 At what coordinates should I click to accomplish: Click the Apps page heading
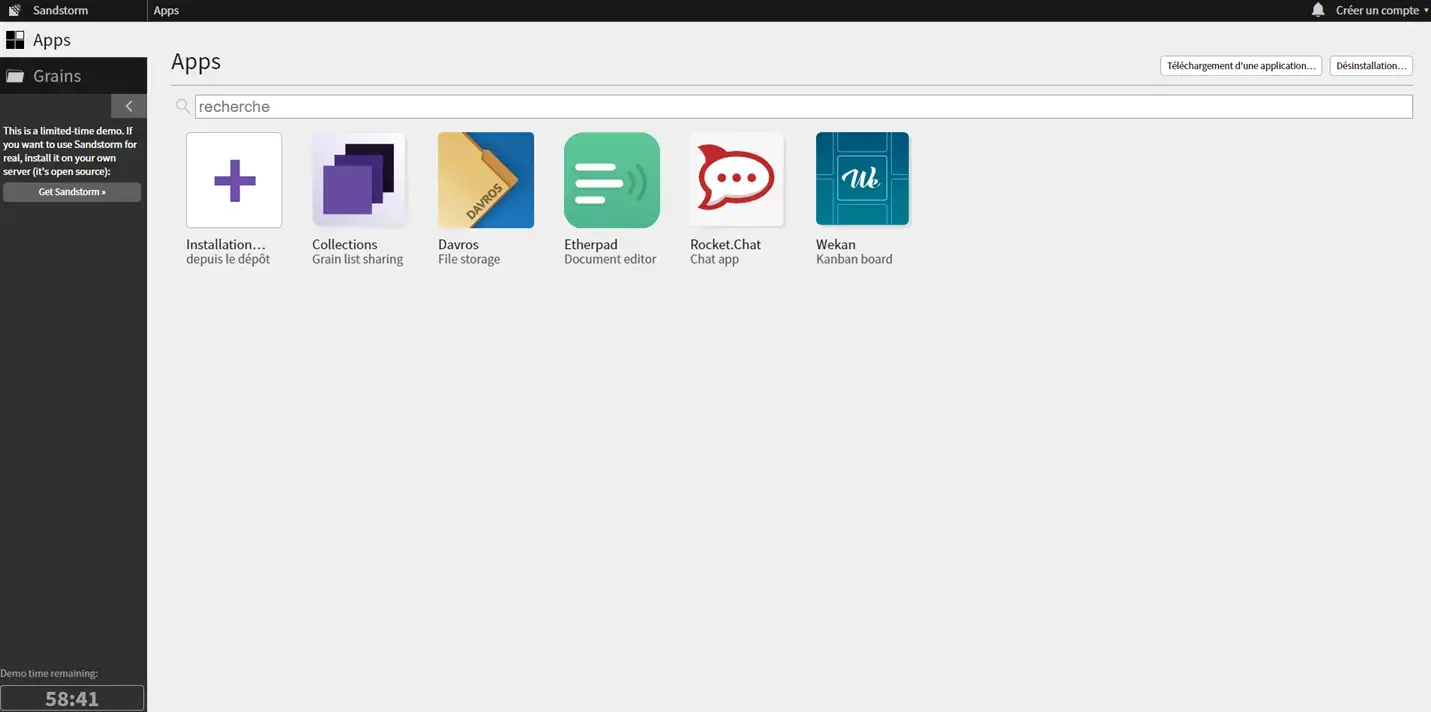[x=196, y=62]
